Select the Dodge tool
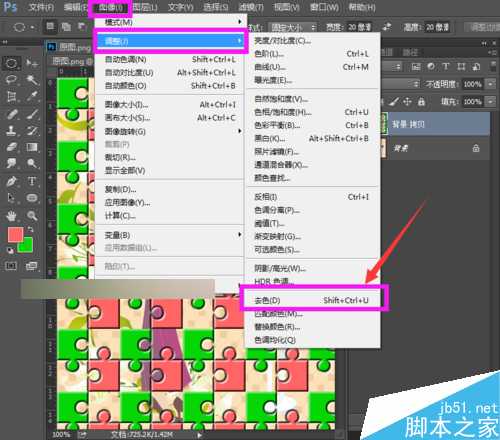 [32, 163]
